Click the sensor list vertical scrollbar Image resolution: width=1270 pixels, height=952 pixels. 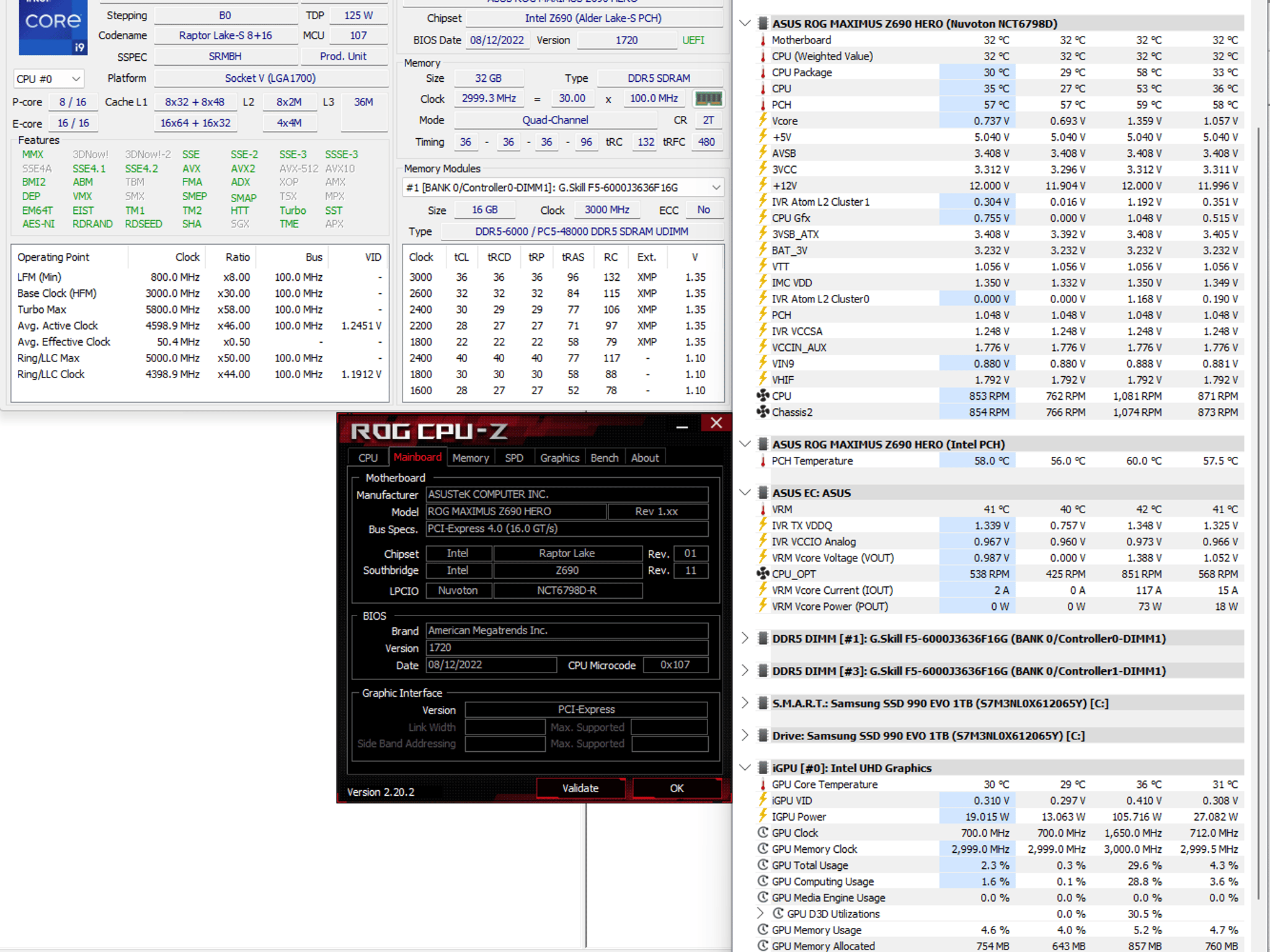[1258, 513]
